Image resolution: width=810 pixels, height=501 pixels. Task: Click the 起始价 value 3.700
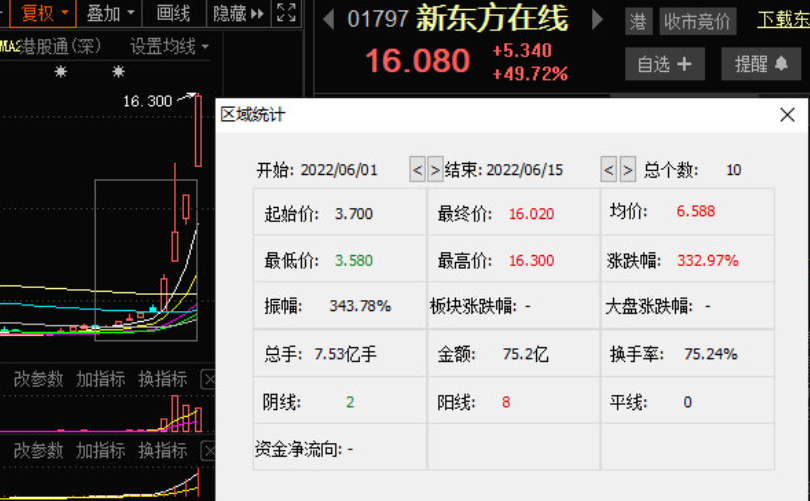(x=354, y=214)
